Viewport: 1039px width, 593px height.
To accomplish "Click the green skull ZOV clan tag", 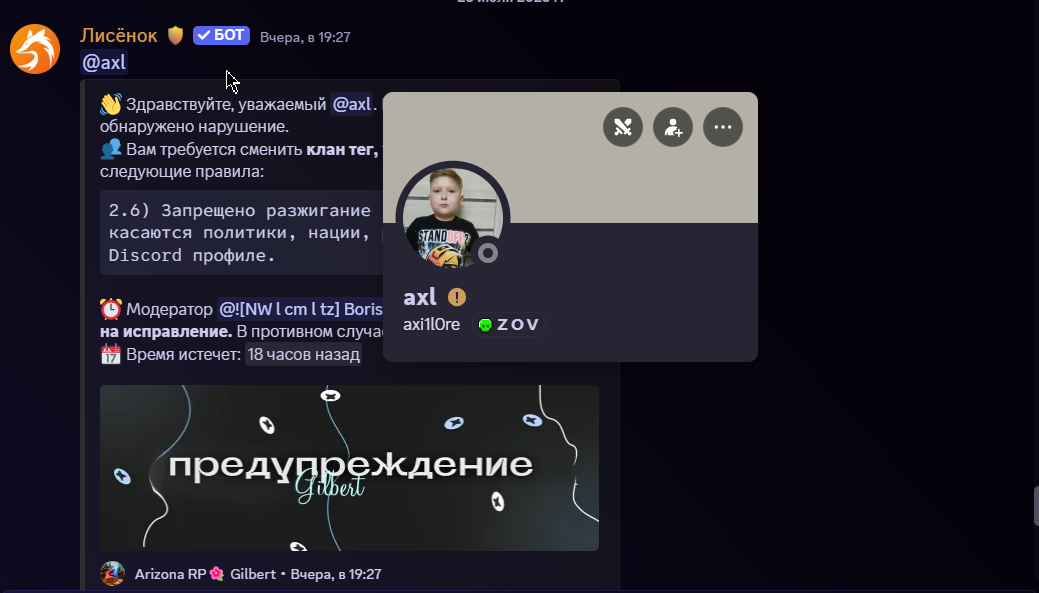I will click(509, 325).
